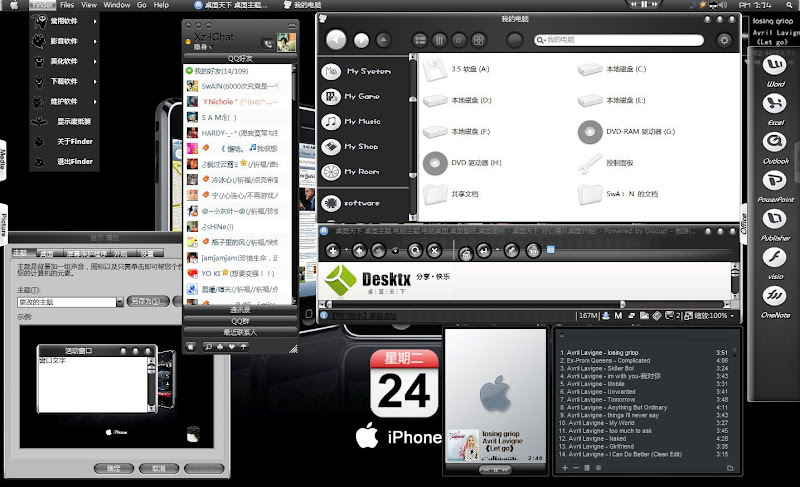
Task: Open PowerPoint in the Office dock
Action: click(774, 181)
